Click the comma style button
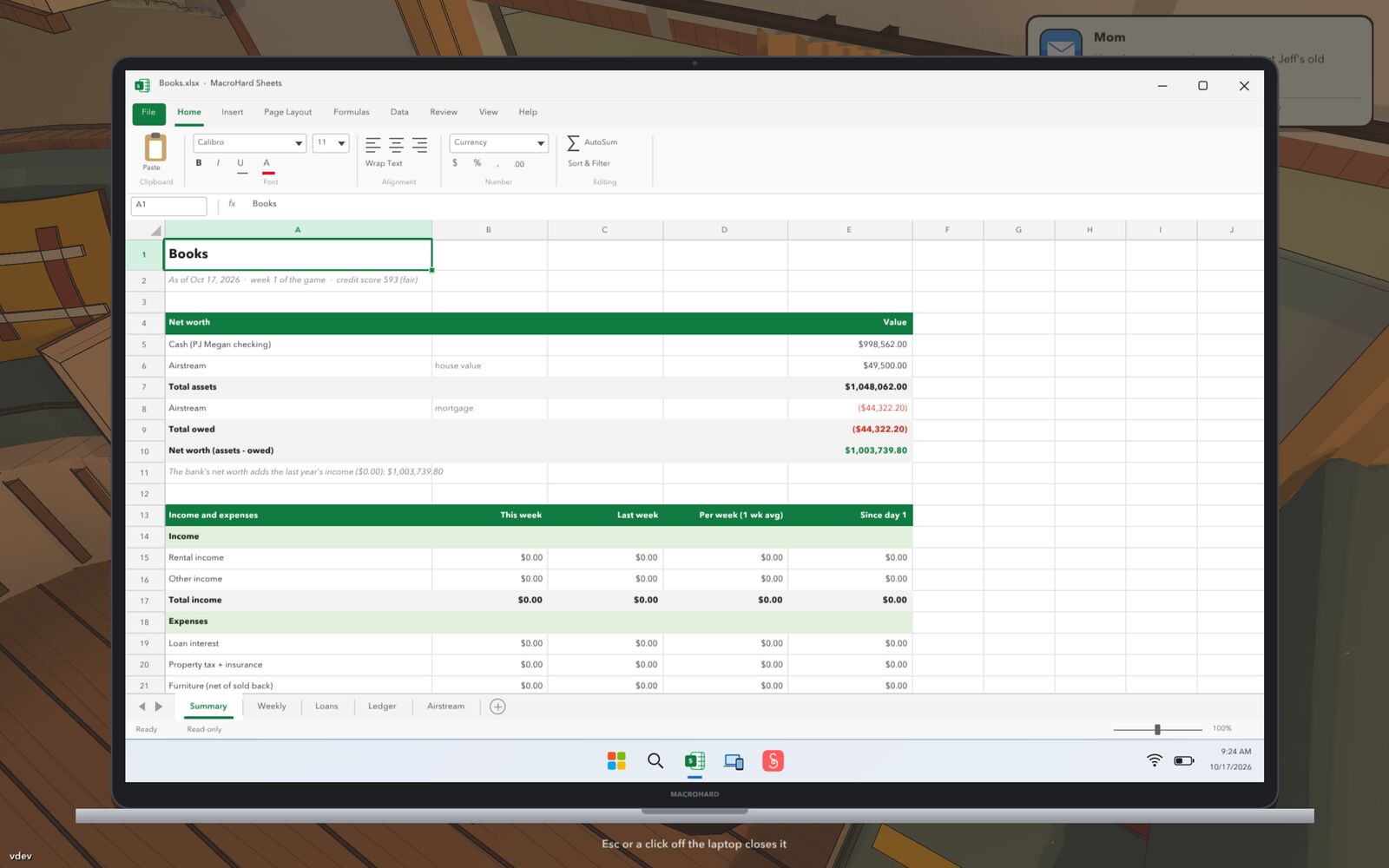The width and height of the screenshot is (1389, 868). coord(497,164)
